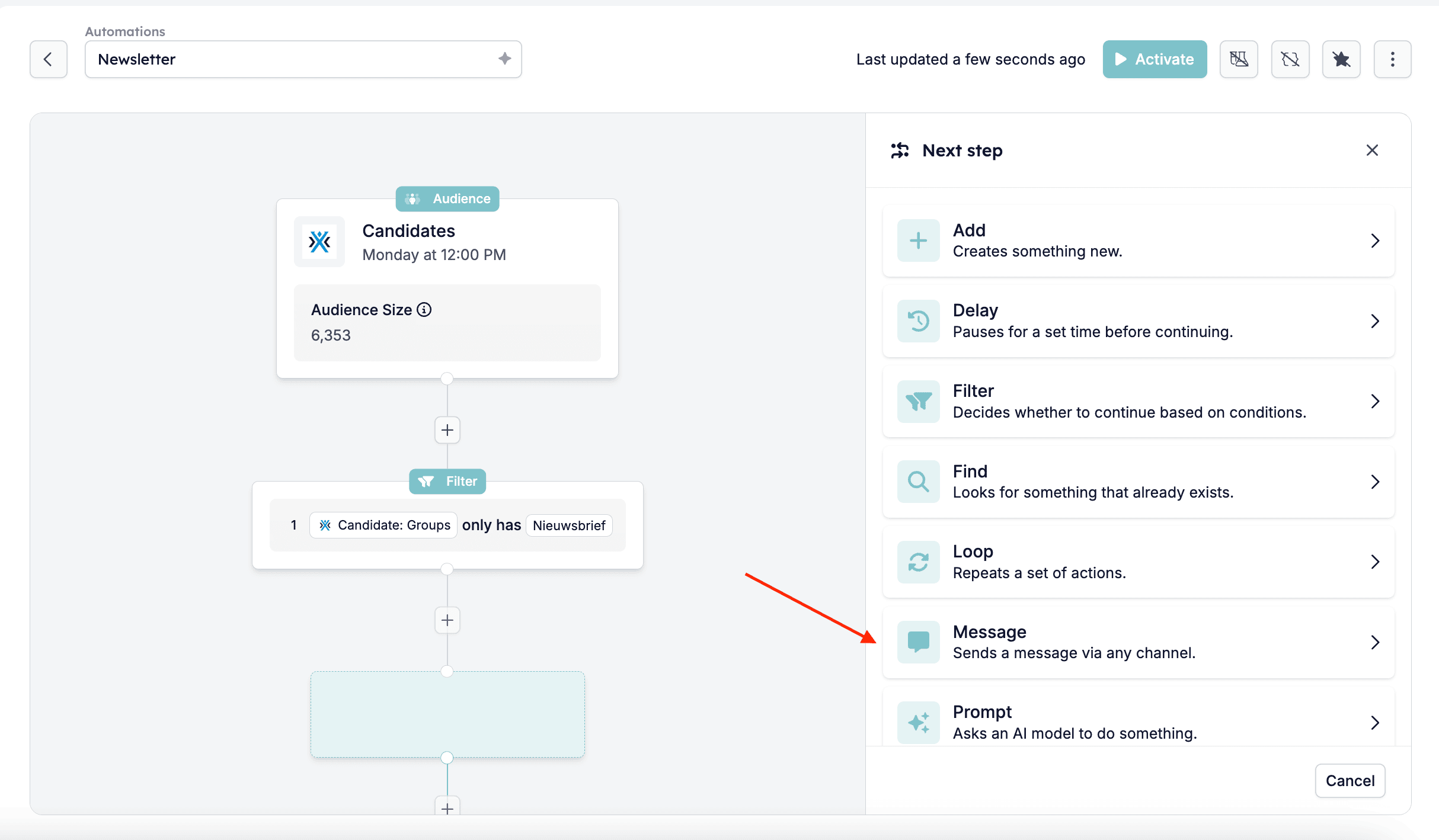Expand the Delay step chevron
1439x840 pixels.
click(x=1375, y=321)
